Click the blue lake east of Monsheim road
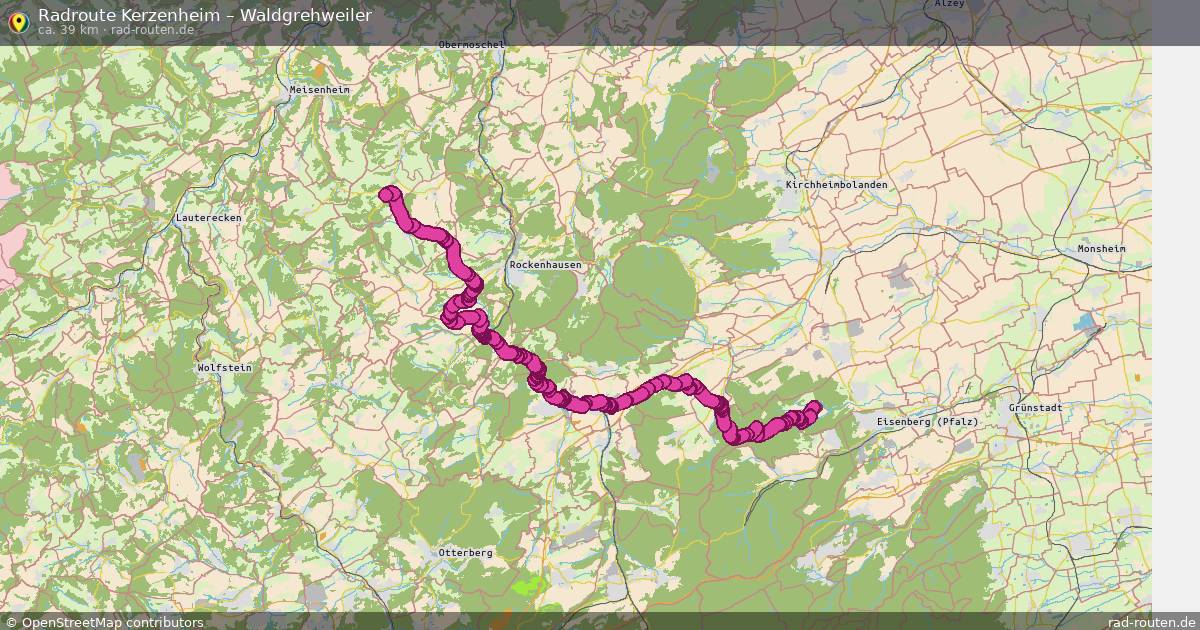1200x630 pixels. (x=1086, y=324)
